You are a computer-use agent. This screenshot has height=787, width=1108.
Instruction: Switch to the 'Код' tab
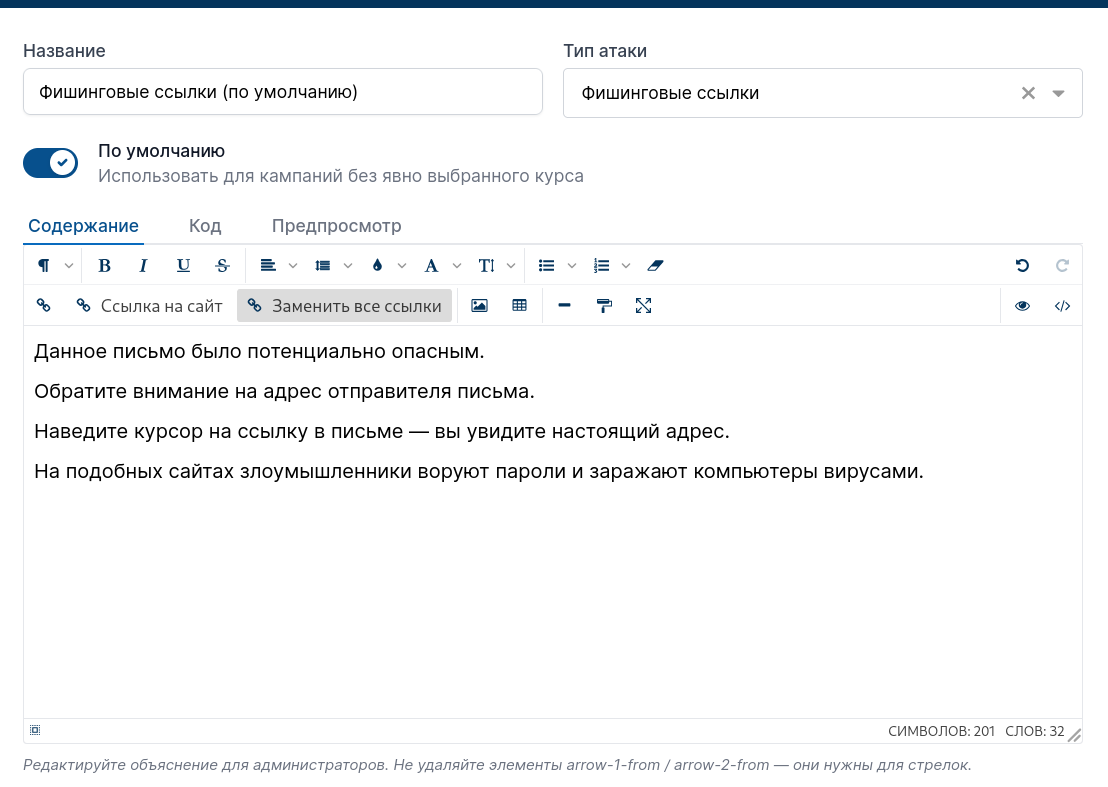(205, 226)
